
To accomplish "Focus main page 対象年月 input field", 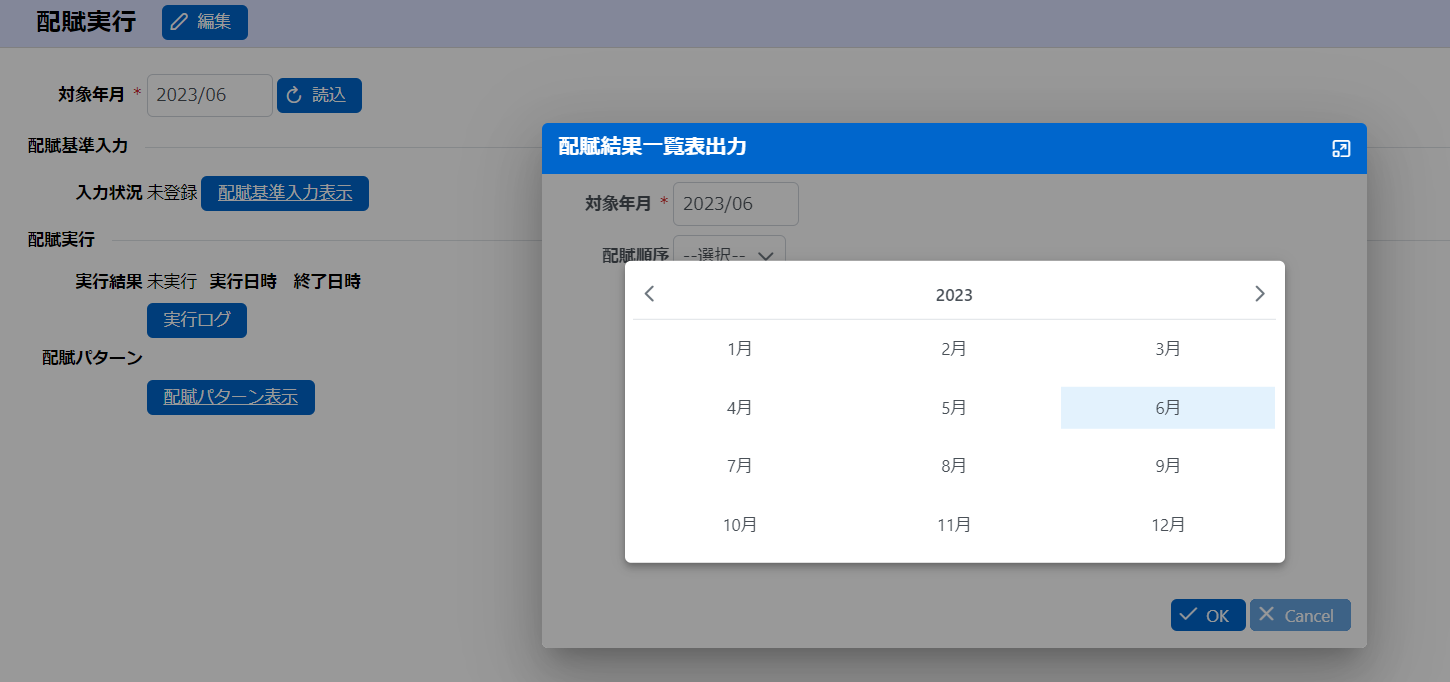I will (x=210, y=95).
